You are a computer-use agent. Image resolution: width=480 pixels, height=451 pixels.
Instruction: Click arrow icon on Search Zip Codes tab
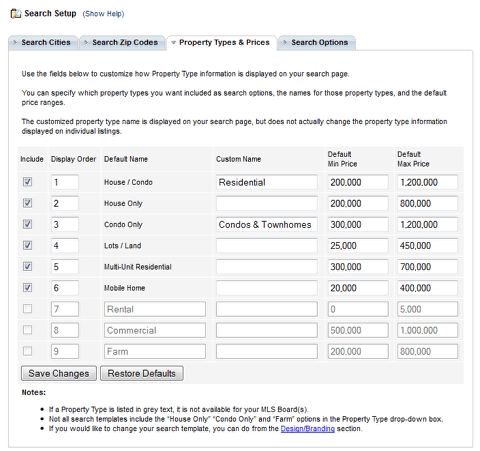click(x=86, y=42)
